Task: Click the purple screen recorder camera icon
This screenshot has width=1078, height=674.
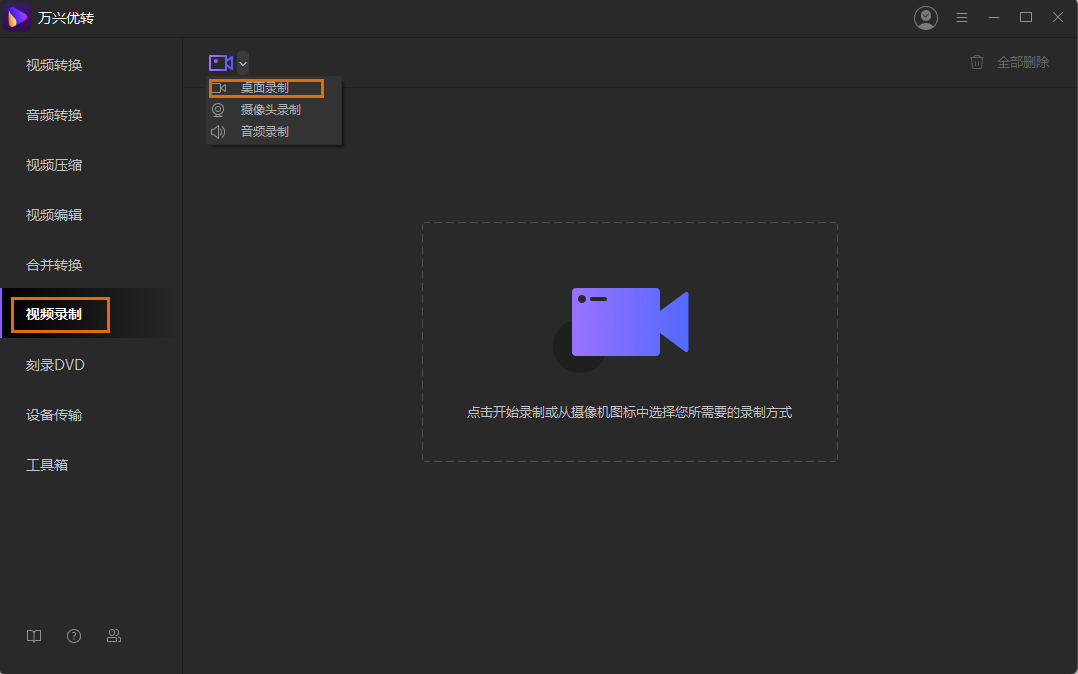Action: [220, 63]
